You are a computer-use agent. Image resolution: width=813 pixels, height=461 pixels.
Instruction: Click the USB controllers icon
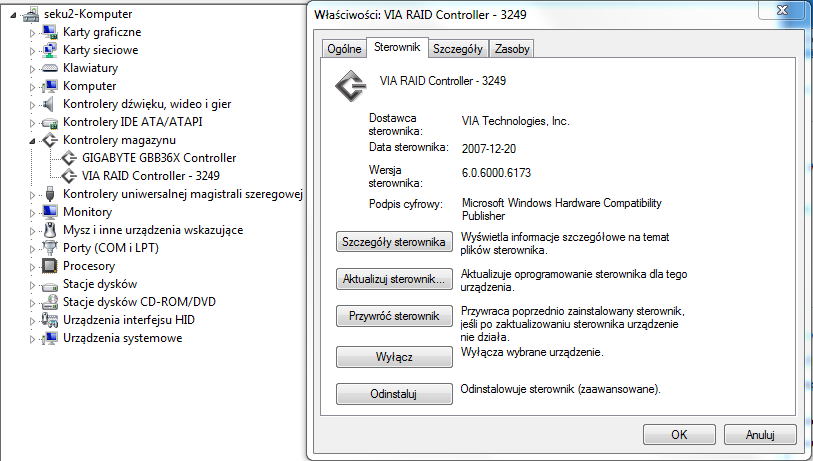point(50,194)
